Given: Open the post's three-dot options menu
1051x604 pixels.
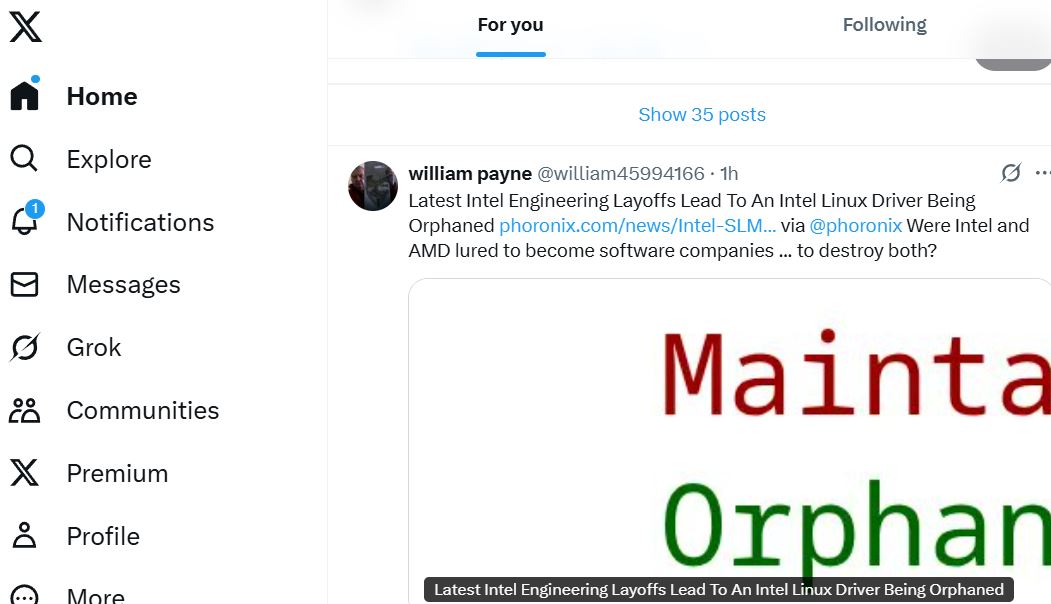Looking at the screenshot, I should point(1042,173).
